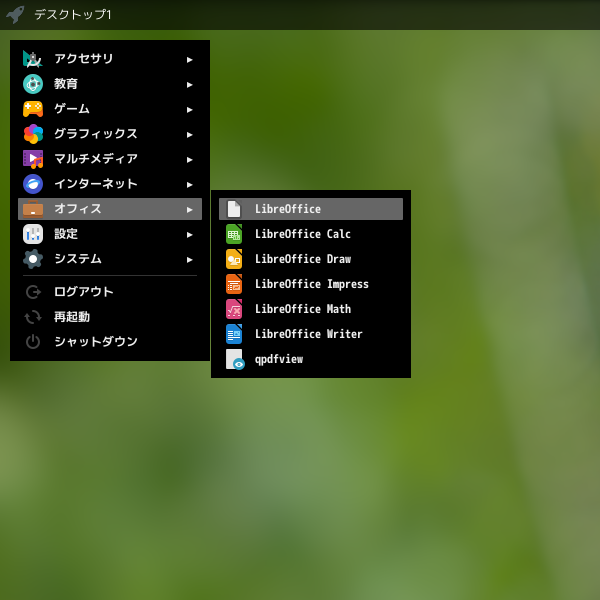Click the 再起動 circular arrows icon
This screenshot has width=600, height=600.
coord(33,317)
